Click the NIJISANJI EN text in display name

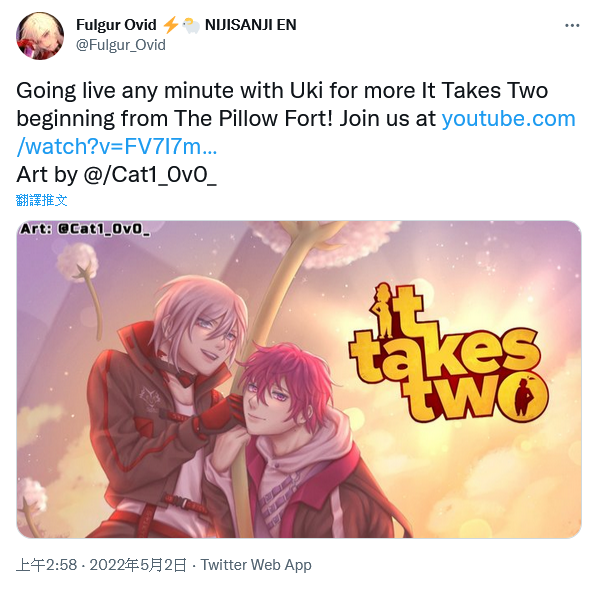pos(251,25)
